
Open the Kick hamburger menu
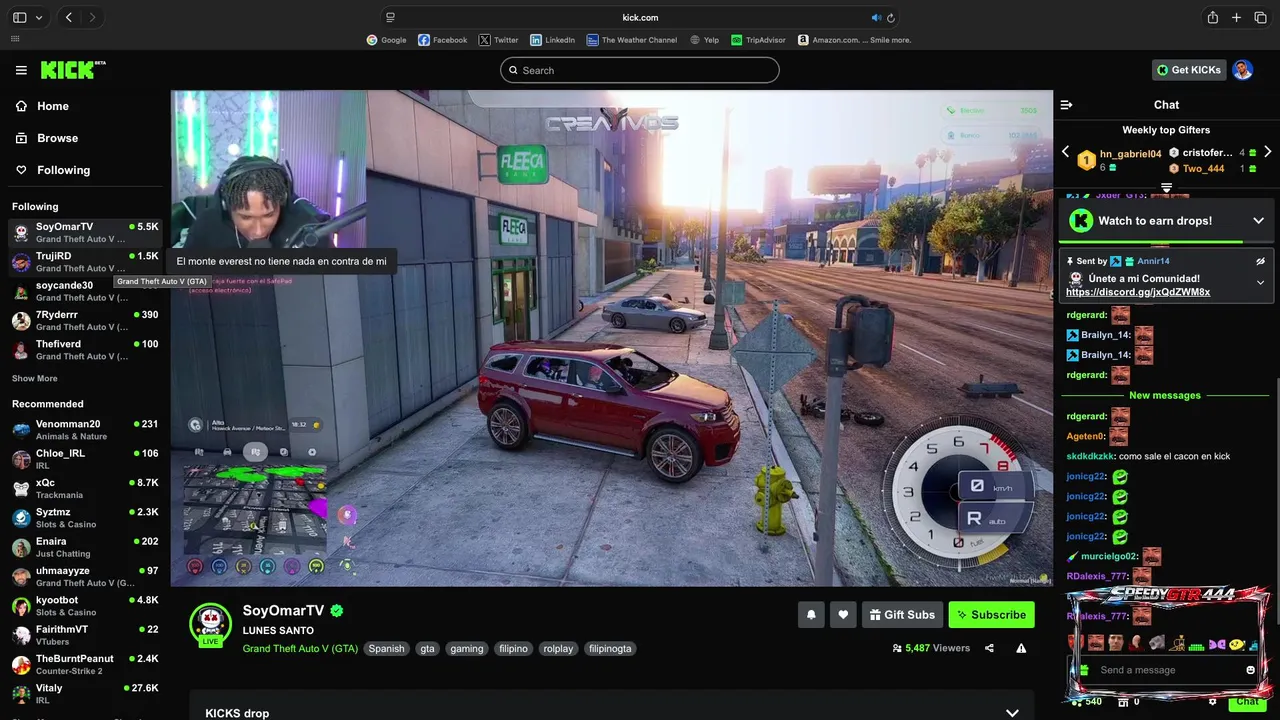[21, 70]
